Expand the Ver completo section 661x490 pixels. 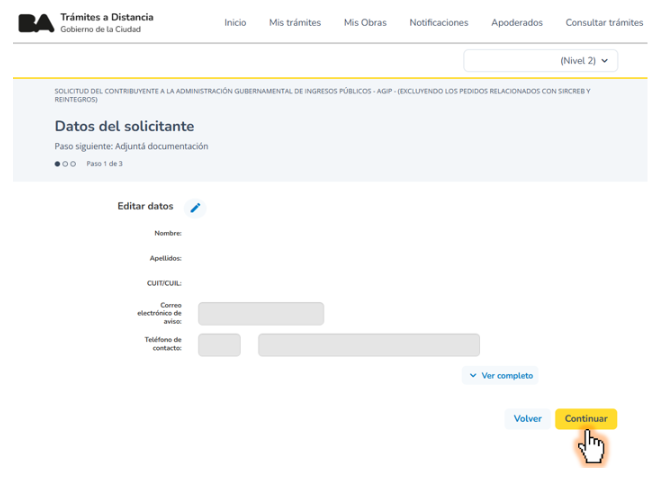(500, 376)
